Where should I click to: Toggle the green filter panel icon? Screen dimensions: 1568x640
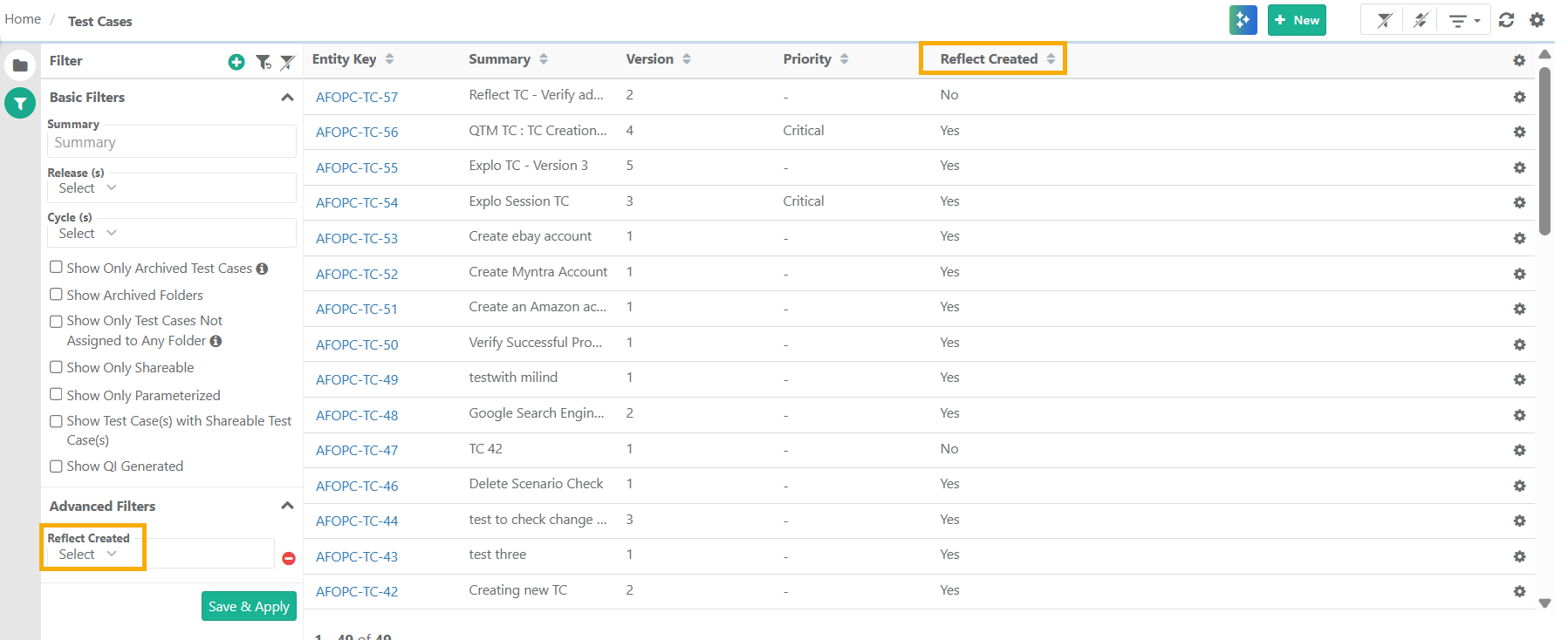(20, 103)
